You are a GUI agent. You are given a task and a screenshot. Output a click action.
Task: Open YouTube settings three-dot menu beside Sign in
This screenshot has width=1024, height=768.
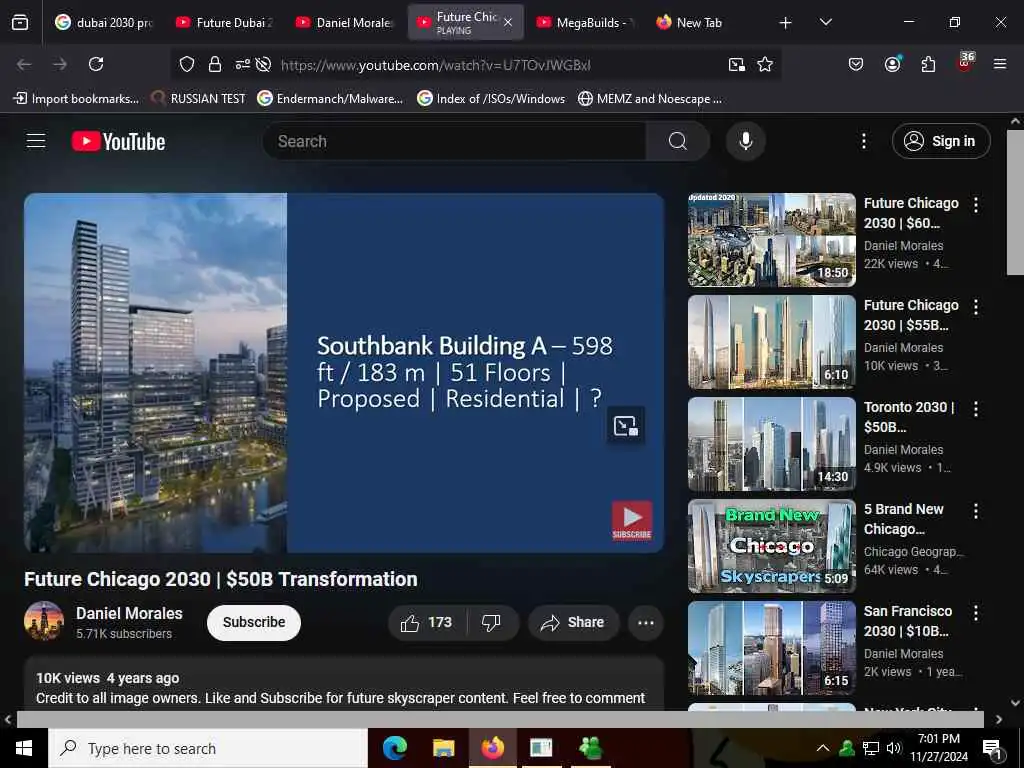pyautogui.click(x=863, y=141)
